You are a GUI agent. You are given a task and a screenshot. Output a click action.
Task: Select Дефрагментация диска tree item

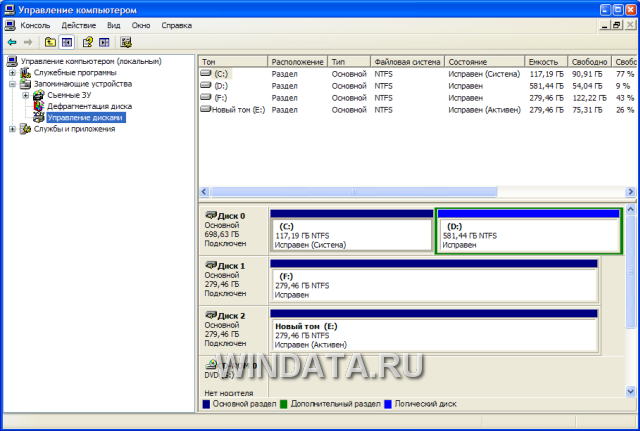(x=89, y=106)
